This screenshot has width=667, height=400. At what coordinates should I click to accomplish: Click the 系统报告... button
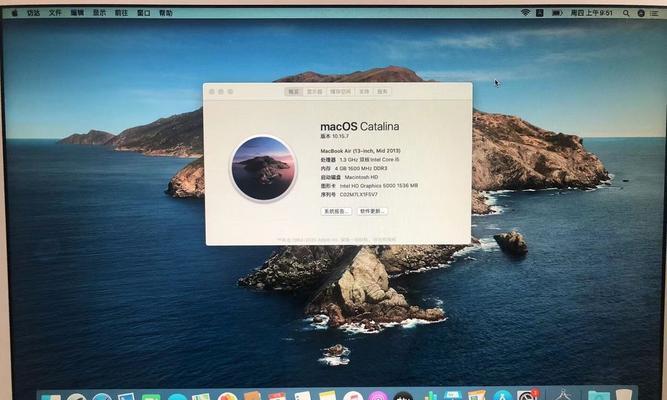tap(336, 211)
